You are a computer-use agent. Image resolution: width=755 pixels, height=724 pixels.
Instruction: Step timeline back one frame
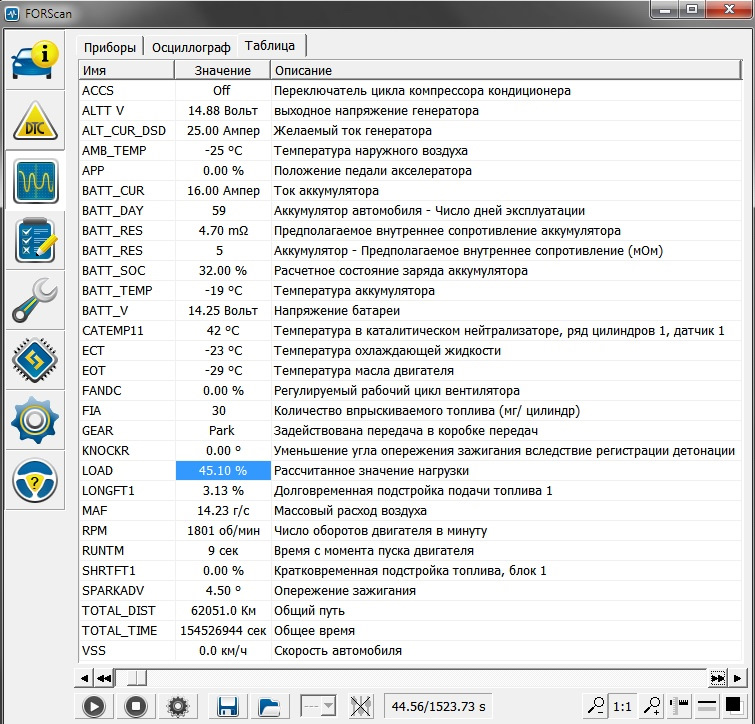pyautogui.click(x=84, y=678)
